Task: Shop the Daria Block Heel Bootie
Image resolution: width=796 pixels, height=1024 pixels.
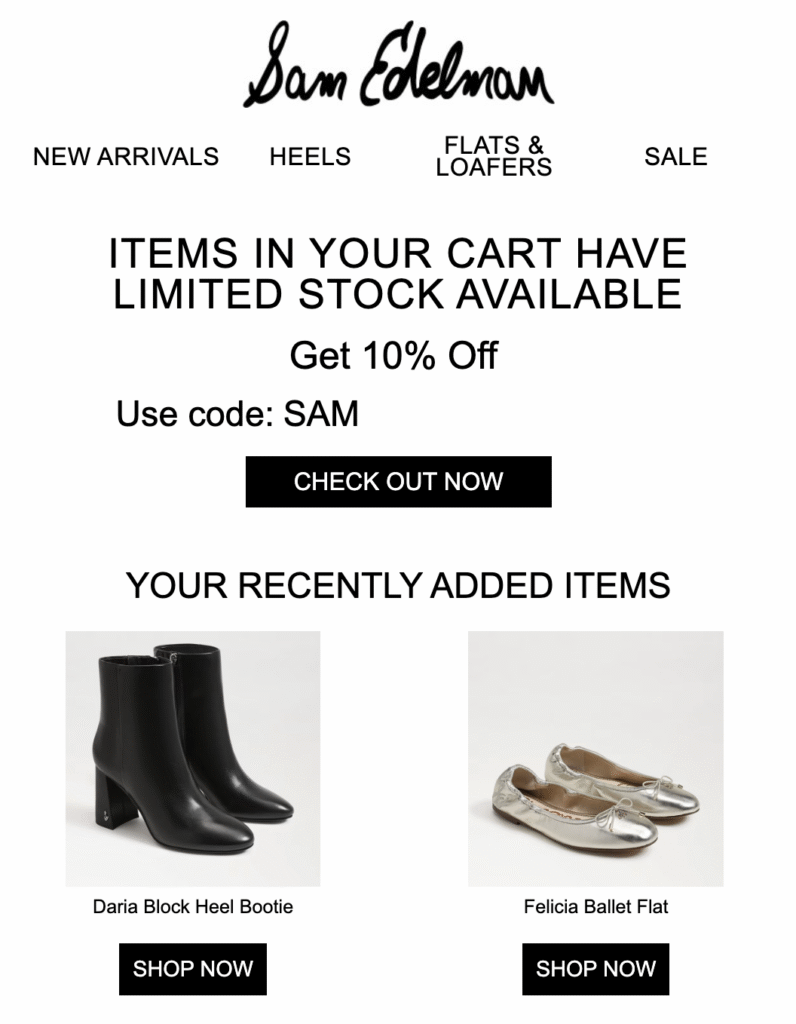Action: 191,968
